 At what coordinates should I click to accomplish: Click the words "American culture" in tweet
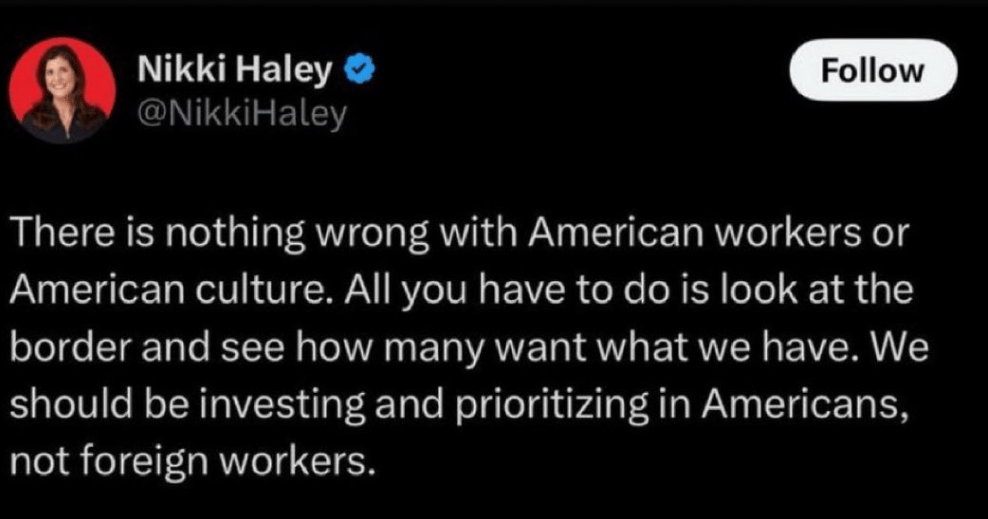click(169, 290)
